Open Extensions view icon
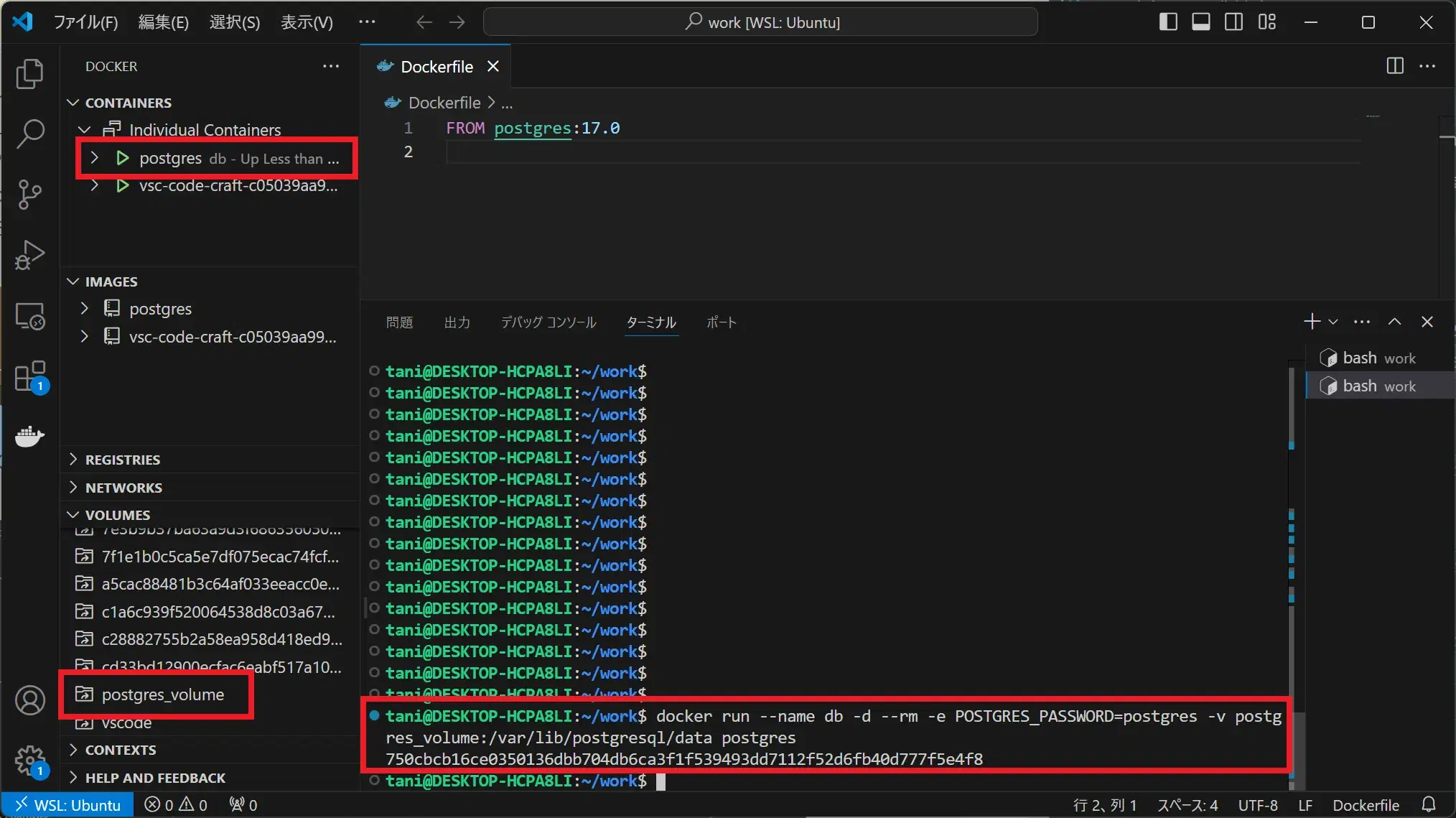The width and height of the screenshot is (1456, 818). point(29,376)
